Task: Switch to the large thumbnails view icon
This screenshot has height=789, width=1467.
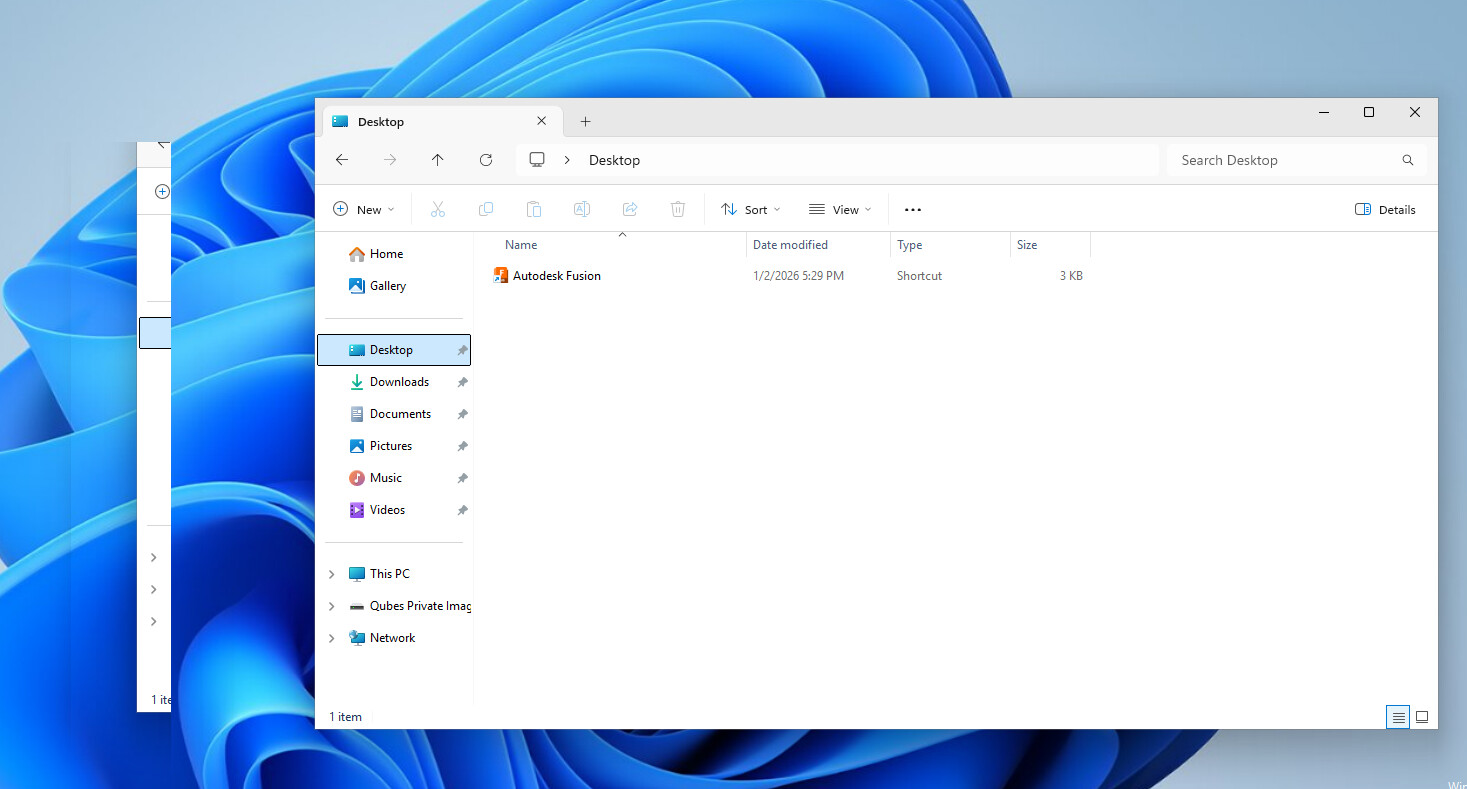Action: tap(1422, 717)
